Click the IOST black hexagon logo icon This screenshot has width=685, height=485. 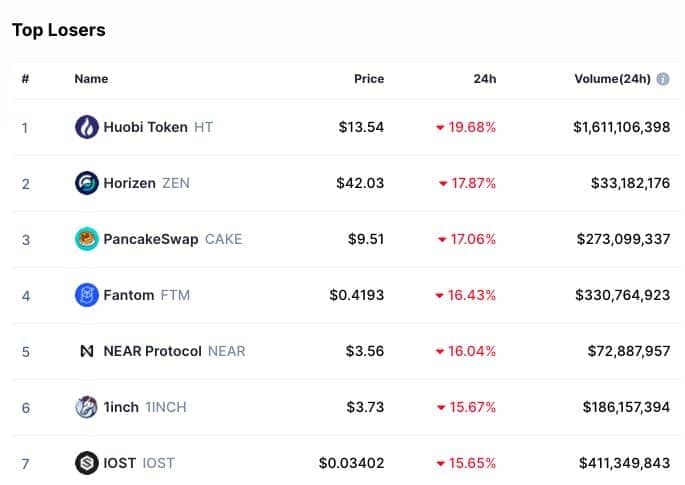86,463
